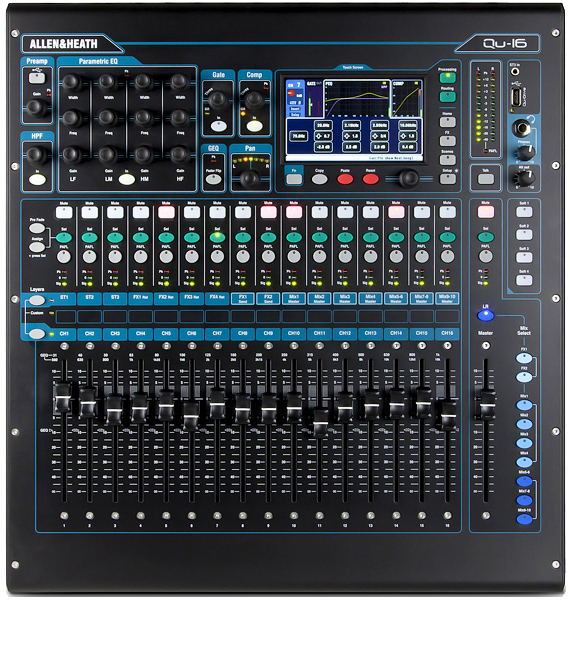
Task: Toggle the Parametric EQ In button
Action: [127, 179]
